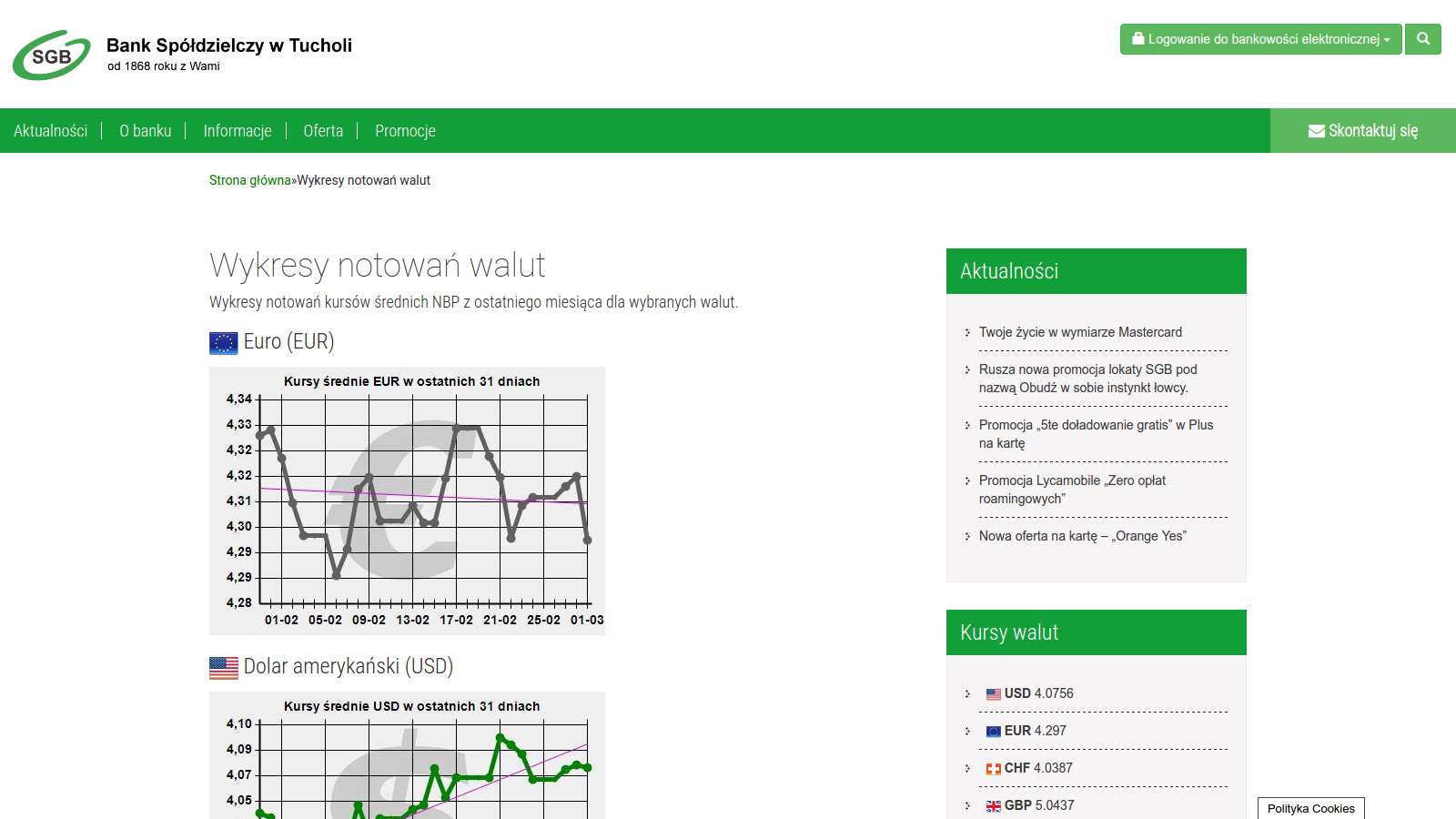Click the British flag next to GBP rate
The width and height of the screenshot is (1456, 819).
tap(993, 806)
